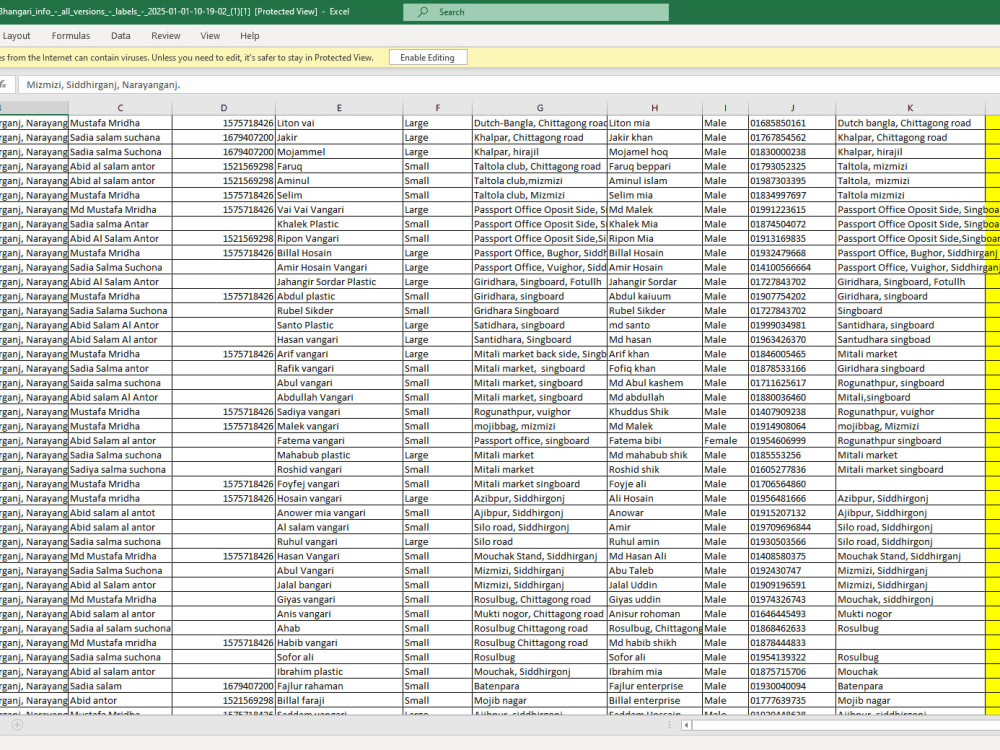Select the cell "Mojammel"
Viewport: 1000px width, 750px height.
pos(339,152)
